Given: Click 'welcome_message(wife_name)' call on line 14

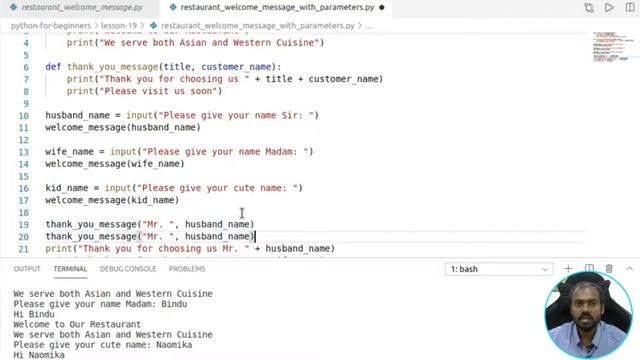Looking at the screenshot, I should coord(115,164).
